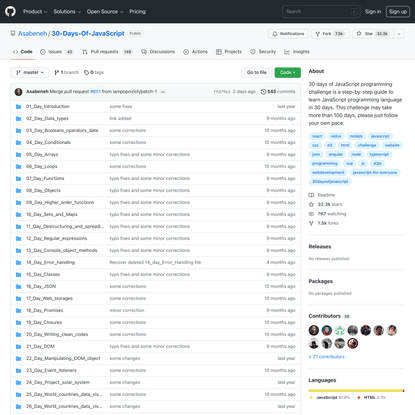Open the 02_Day_Data_types folder
Screen dimensions: 415x415
[47, 118]
